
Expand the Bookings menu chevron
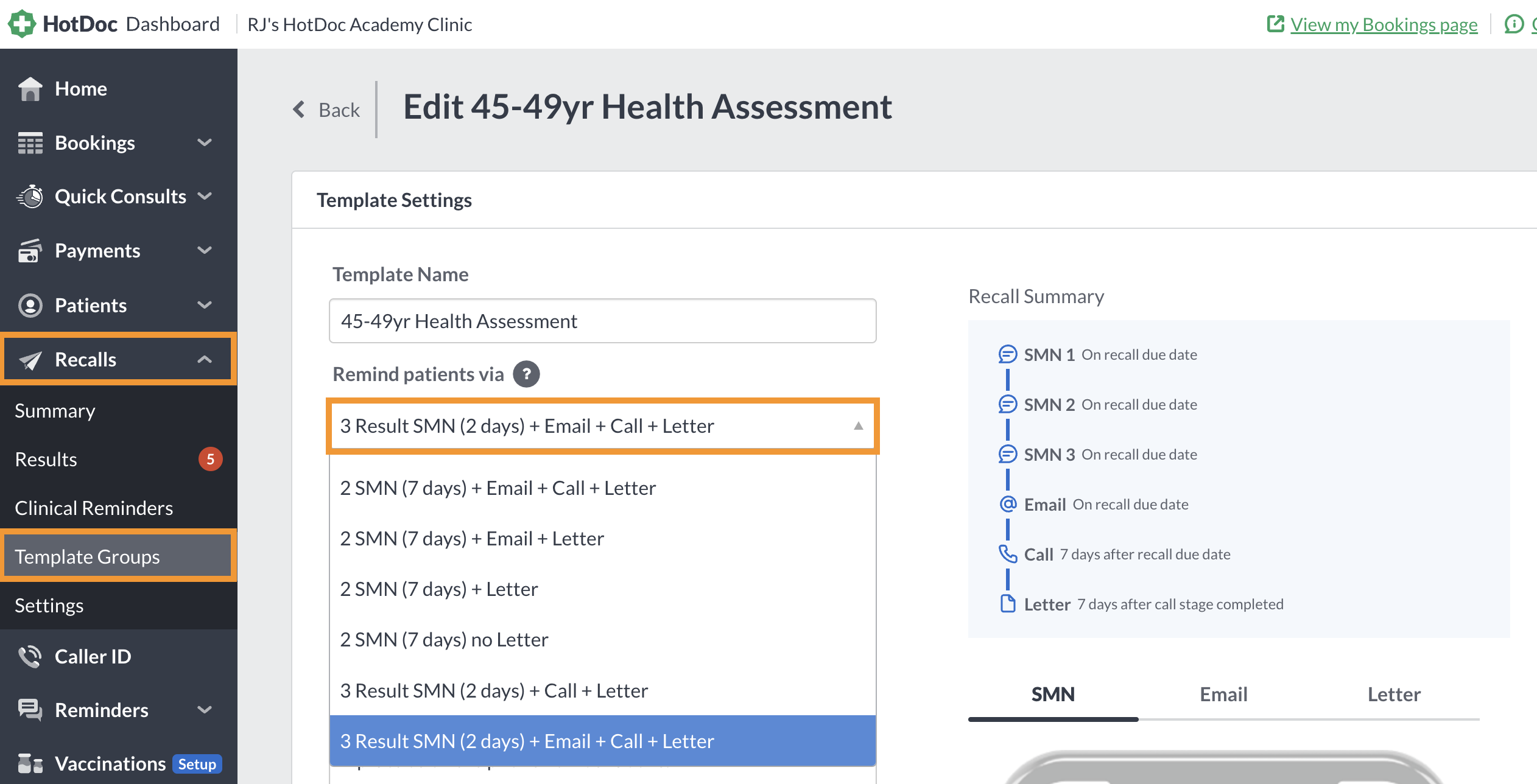pos(205,142)
